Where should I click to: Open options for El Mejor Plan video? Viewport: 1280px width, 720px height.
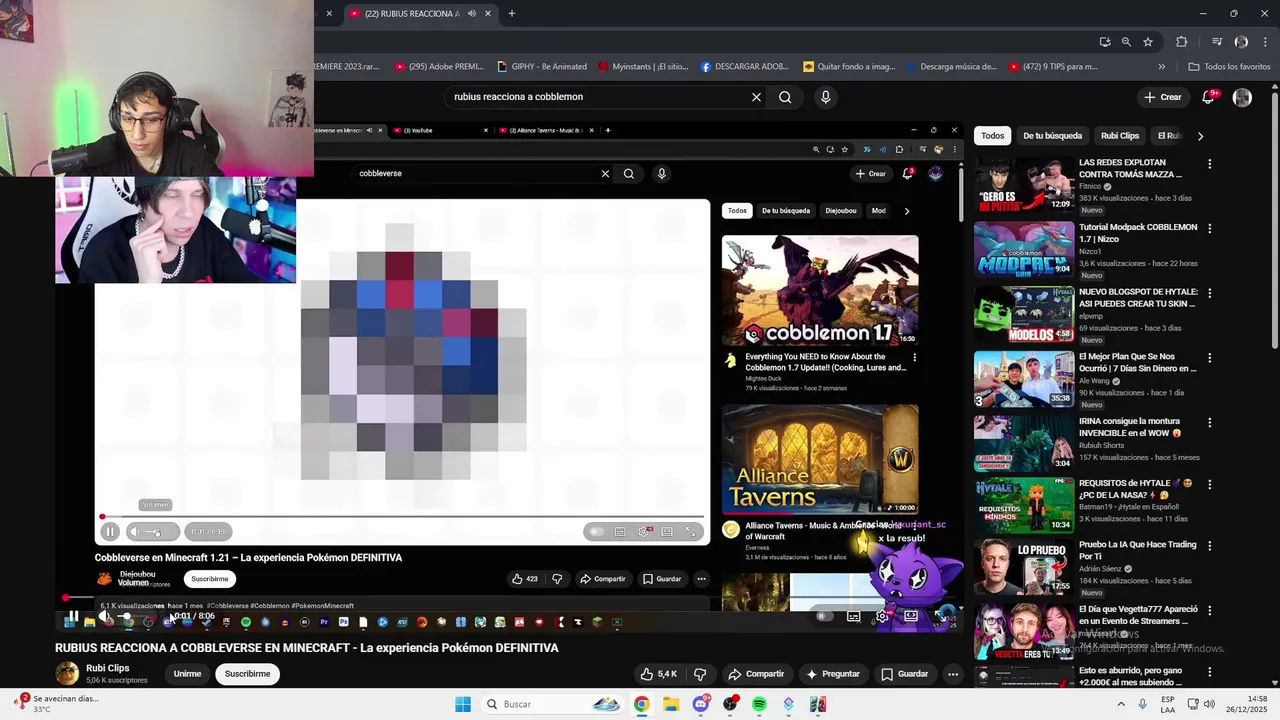1209,358
